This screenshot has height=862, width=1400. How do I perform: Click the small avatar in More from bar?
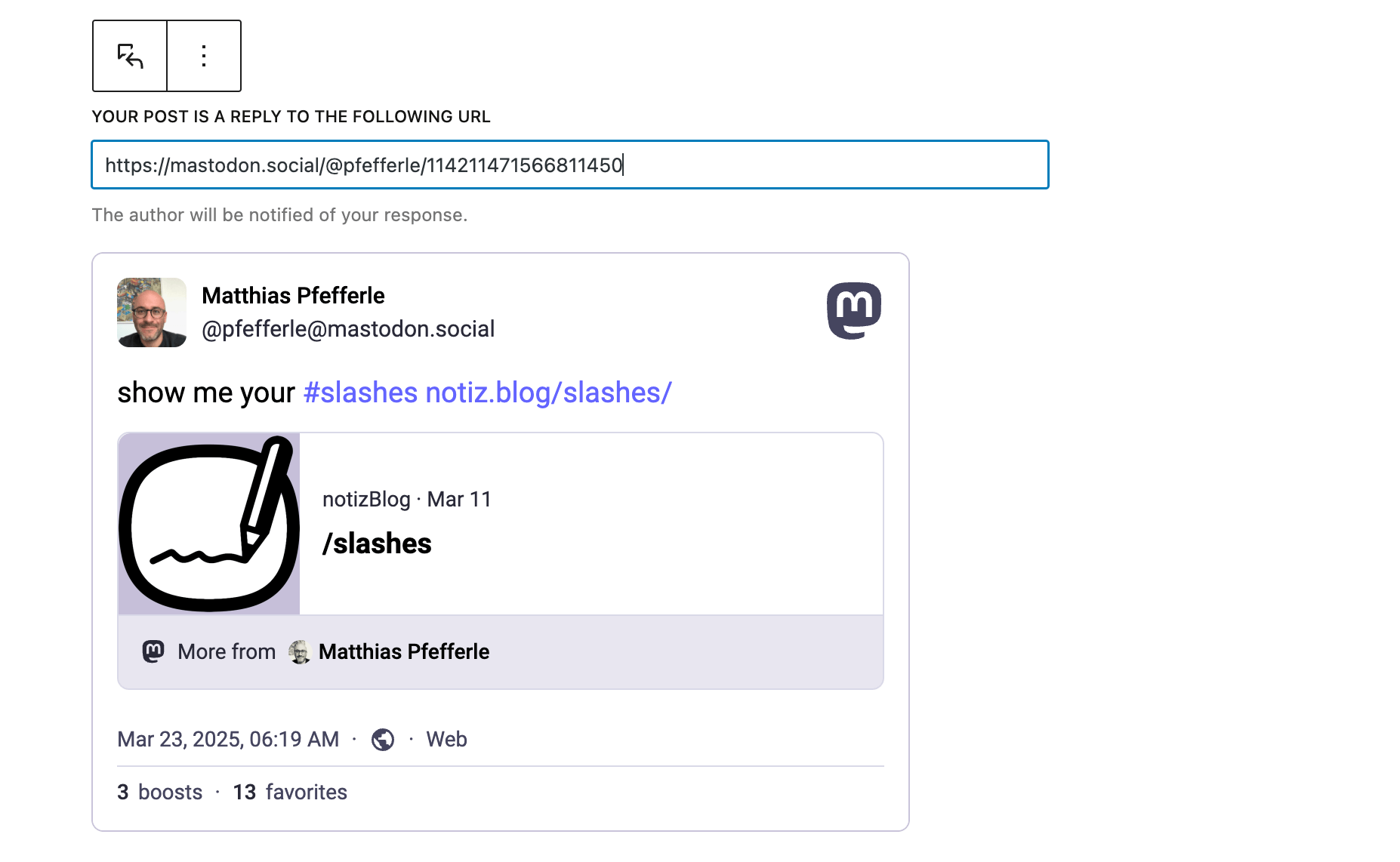(x=300, y=651)
